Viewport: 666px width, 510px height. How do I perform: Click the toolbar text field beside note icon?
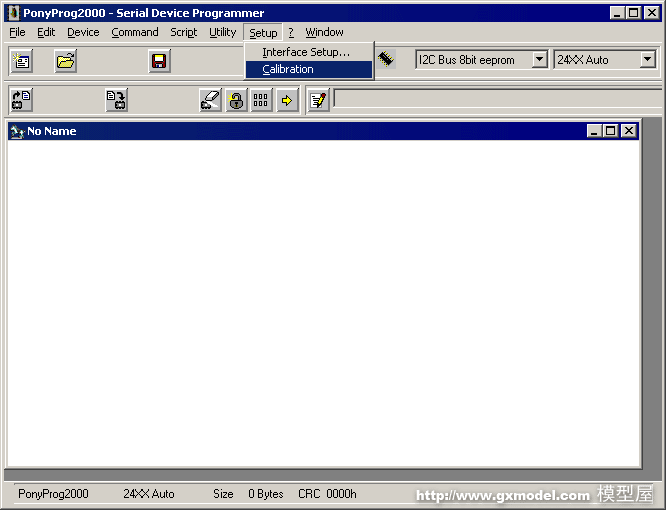[x=495, y=99]
